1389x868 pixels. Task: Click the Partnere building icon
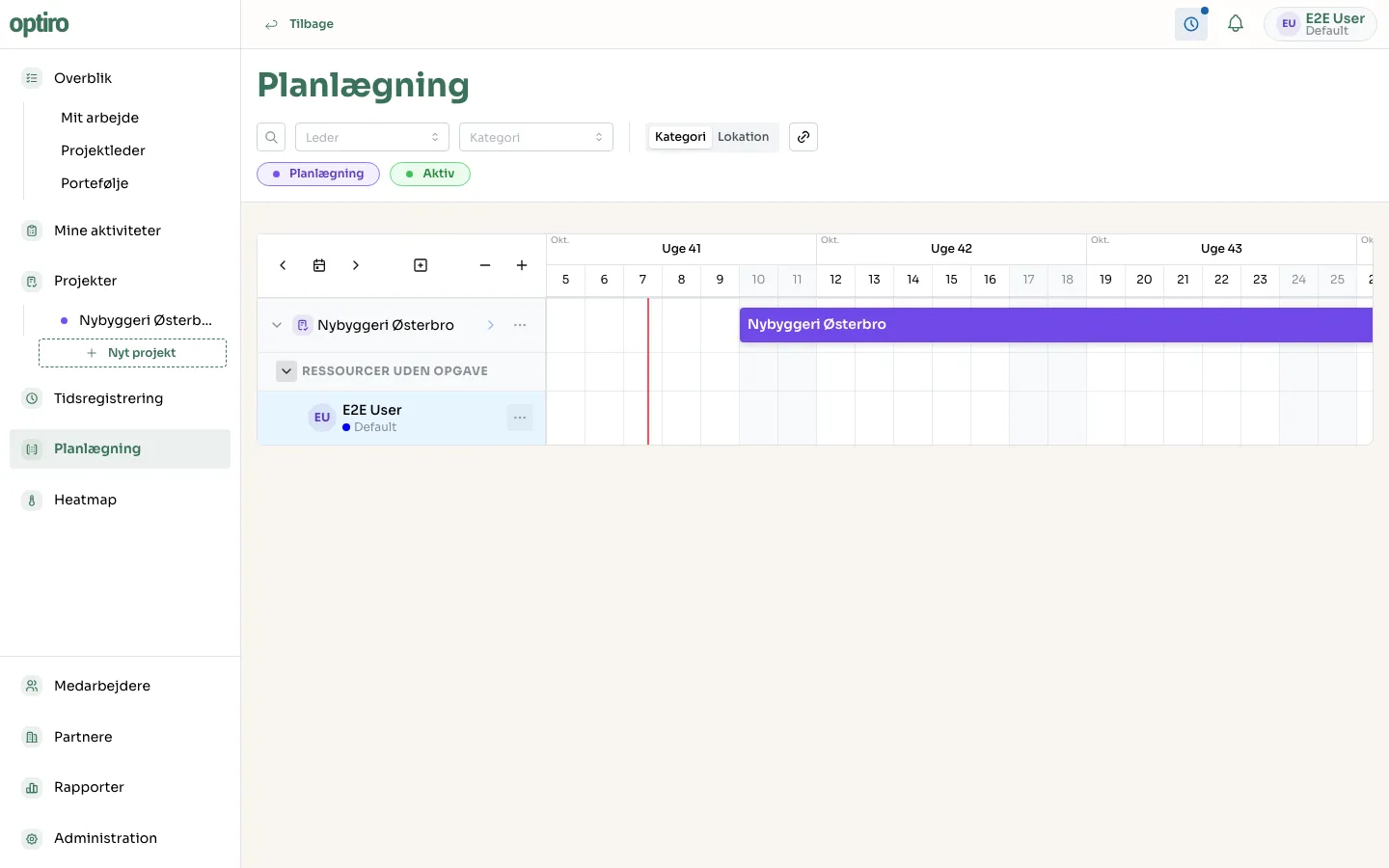32,737
